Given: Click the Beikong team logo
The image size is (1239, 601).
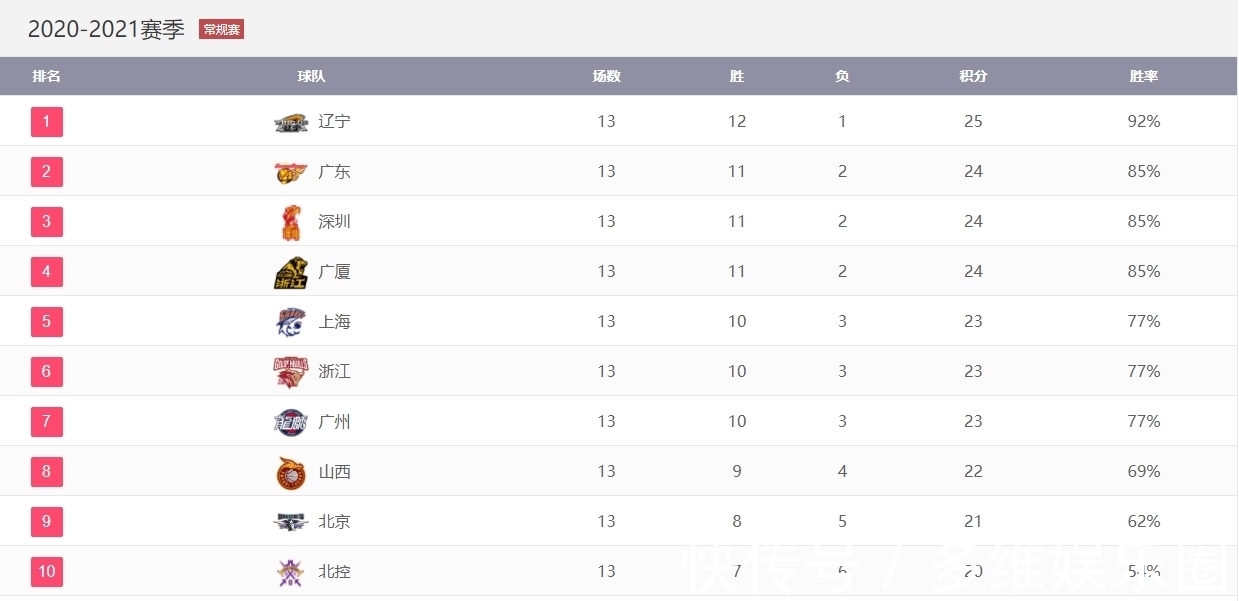Looking at the screenshot, I should click(291, 572).
